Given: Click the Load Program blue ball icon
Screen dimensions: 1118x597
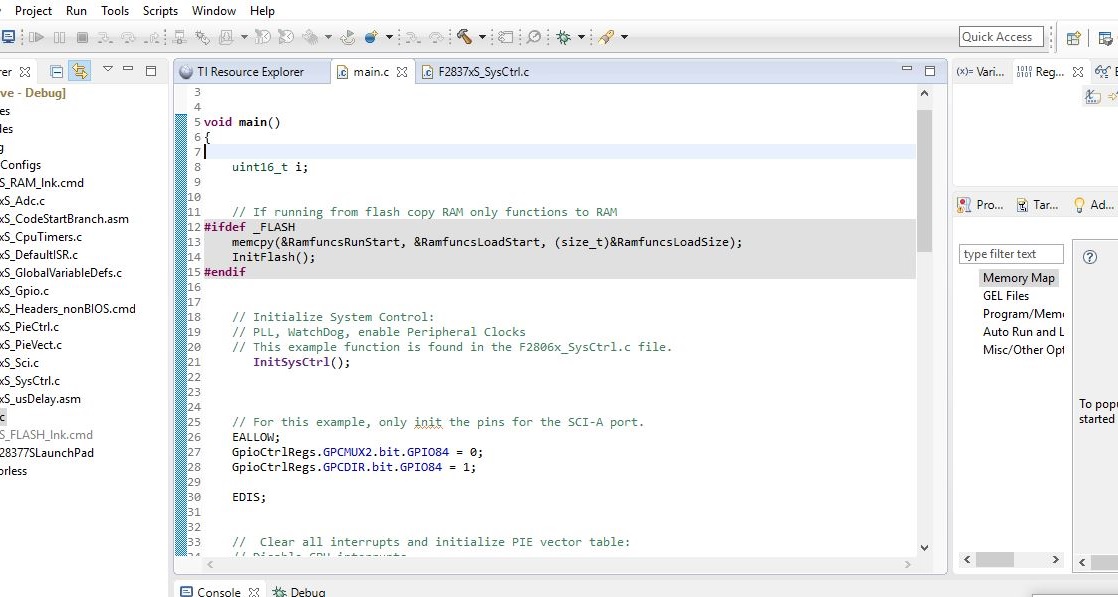Looking at the screenshot, I should pyautogui.click(x=371, y=37).
